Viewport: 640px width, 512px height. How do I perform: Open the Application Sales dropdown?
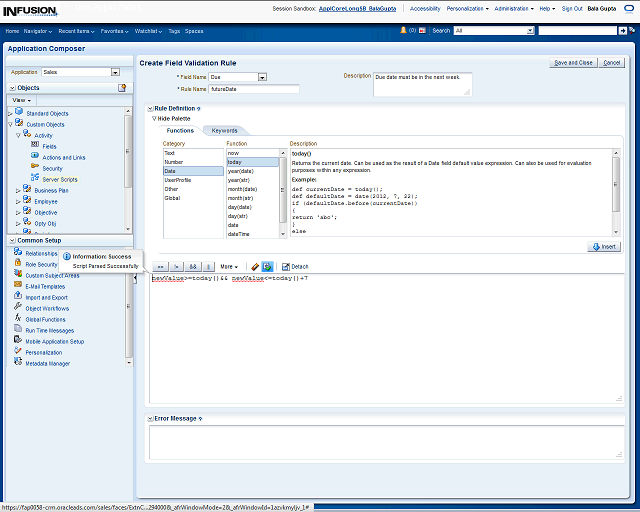tap(115, 72)
